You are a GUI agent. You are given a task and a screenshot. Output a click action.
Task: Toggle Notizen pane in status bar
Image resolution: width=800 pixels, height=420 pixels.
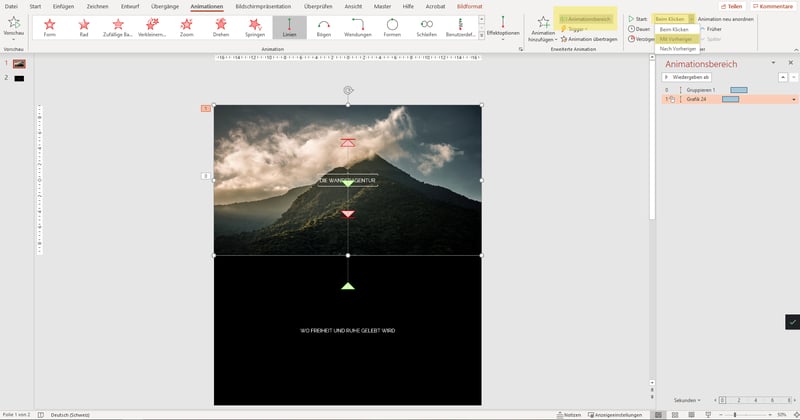click(569, 415)
